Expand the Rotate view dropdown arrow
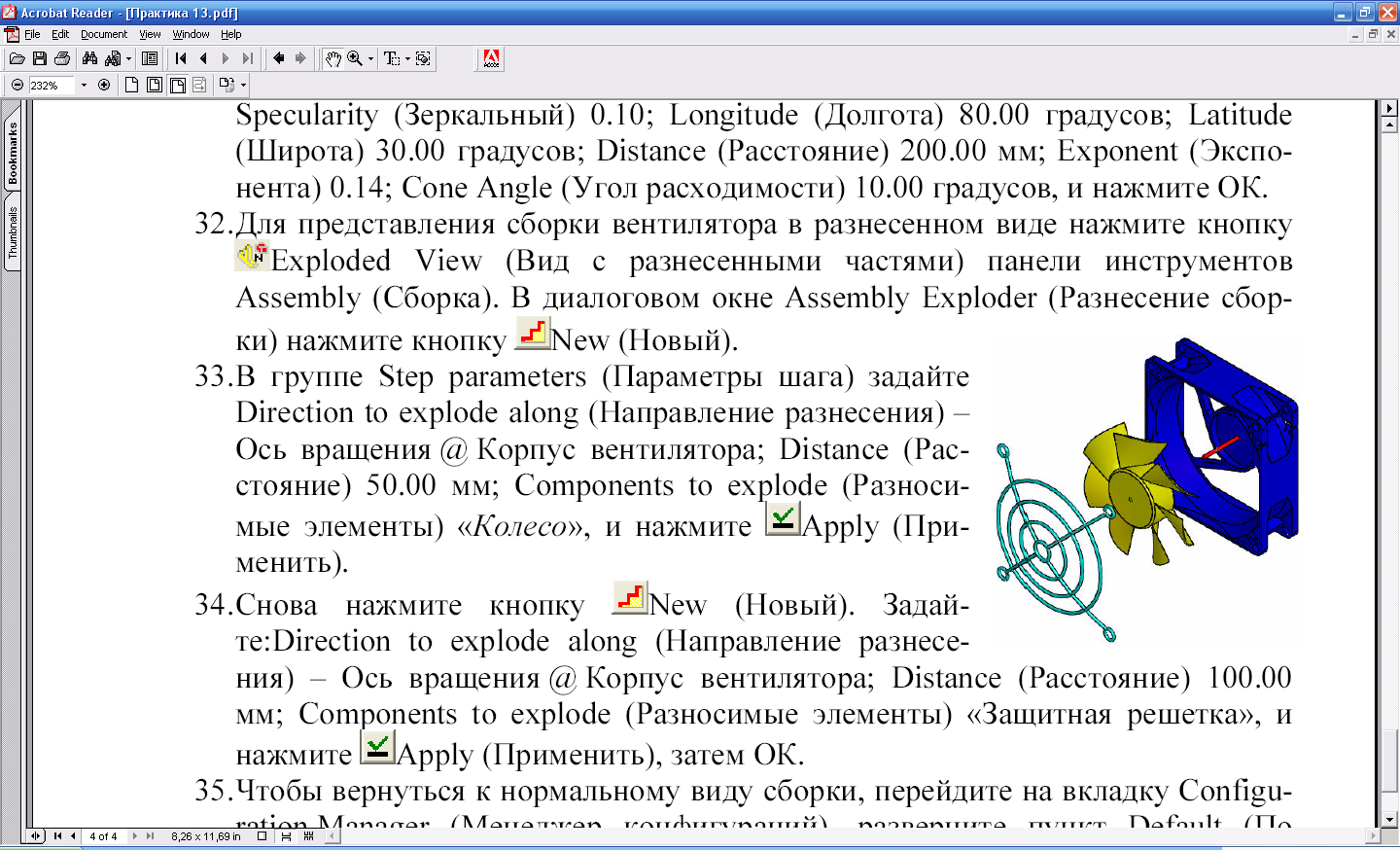Screen dimensions: 1400x850 point(243,86)
